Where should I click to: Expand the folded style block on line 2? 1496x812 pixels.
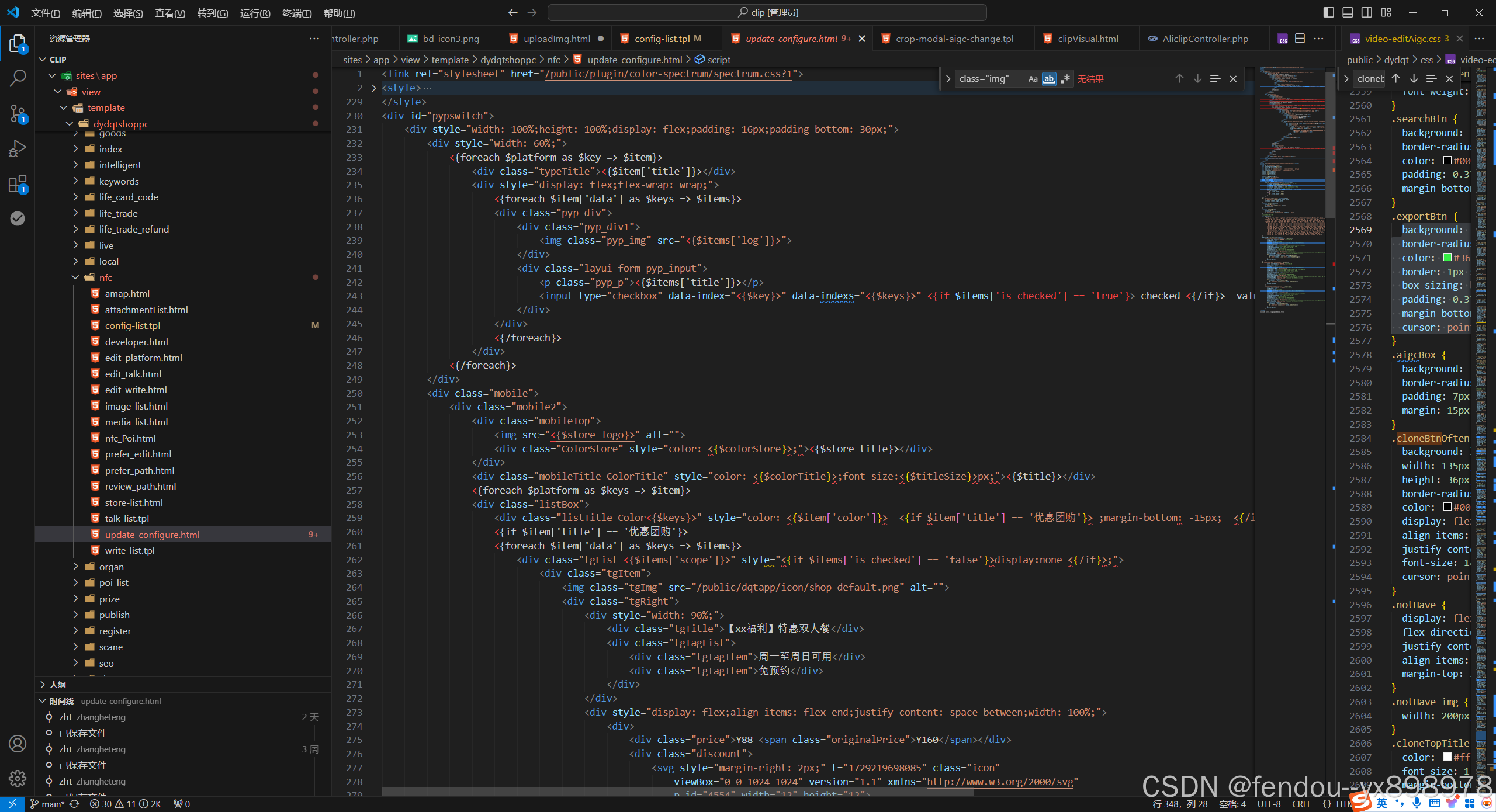(374, 88)
